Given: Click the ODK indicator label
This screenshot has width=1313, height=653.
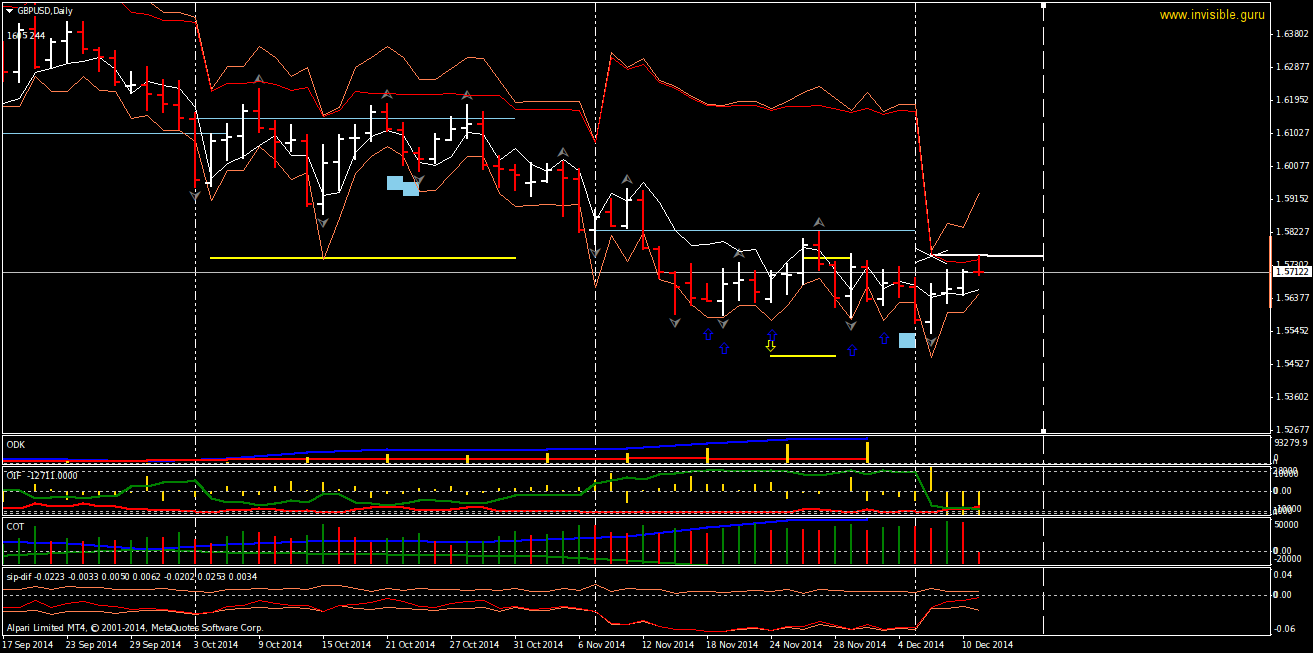Looking at the screenshot, I should (x=16, y=443).
